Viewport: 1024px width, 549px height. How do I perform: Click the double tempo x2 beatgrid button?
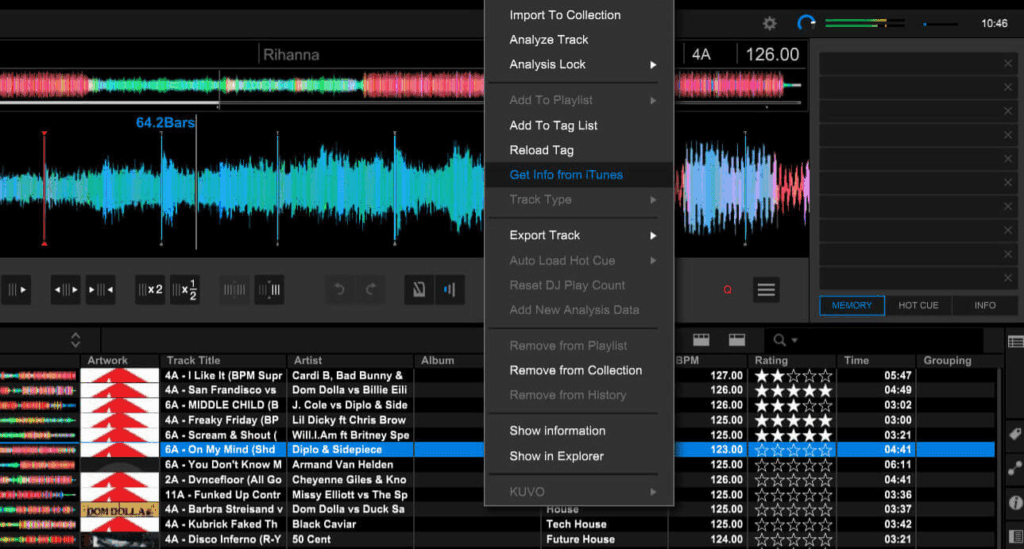click(150, 290)
